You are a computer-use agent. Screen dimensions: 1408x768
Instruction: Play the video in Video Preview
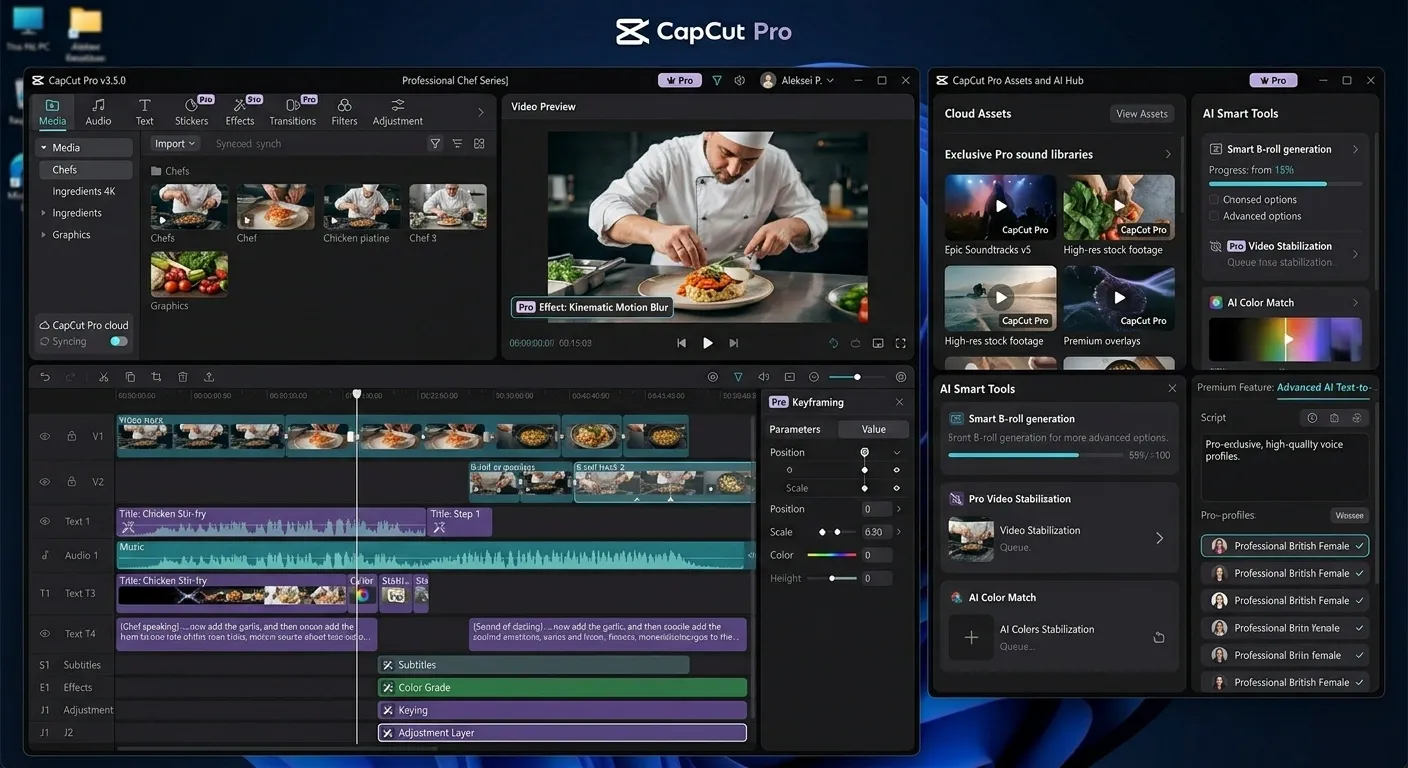tap(708, 343)
